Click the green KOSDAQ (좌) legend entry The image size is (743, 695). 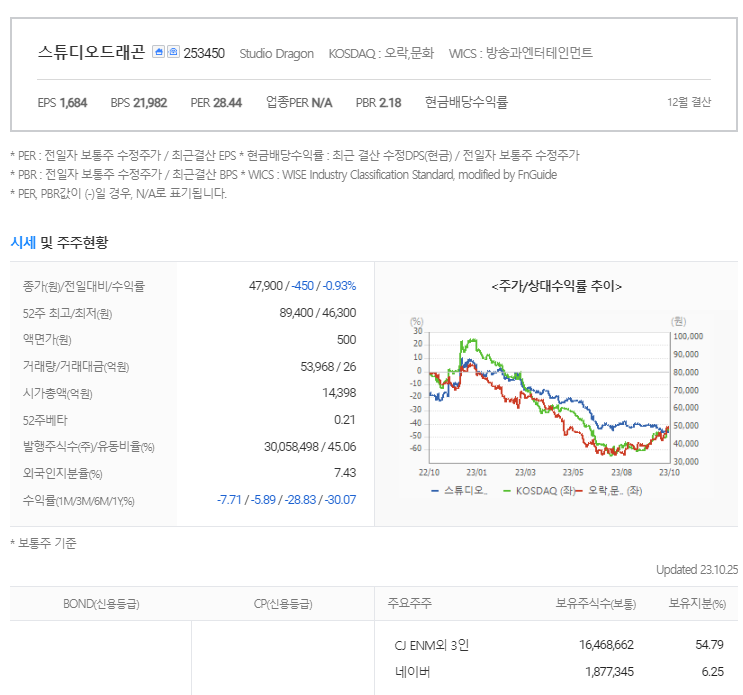(539, 491)
